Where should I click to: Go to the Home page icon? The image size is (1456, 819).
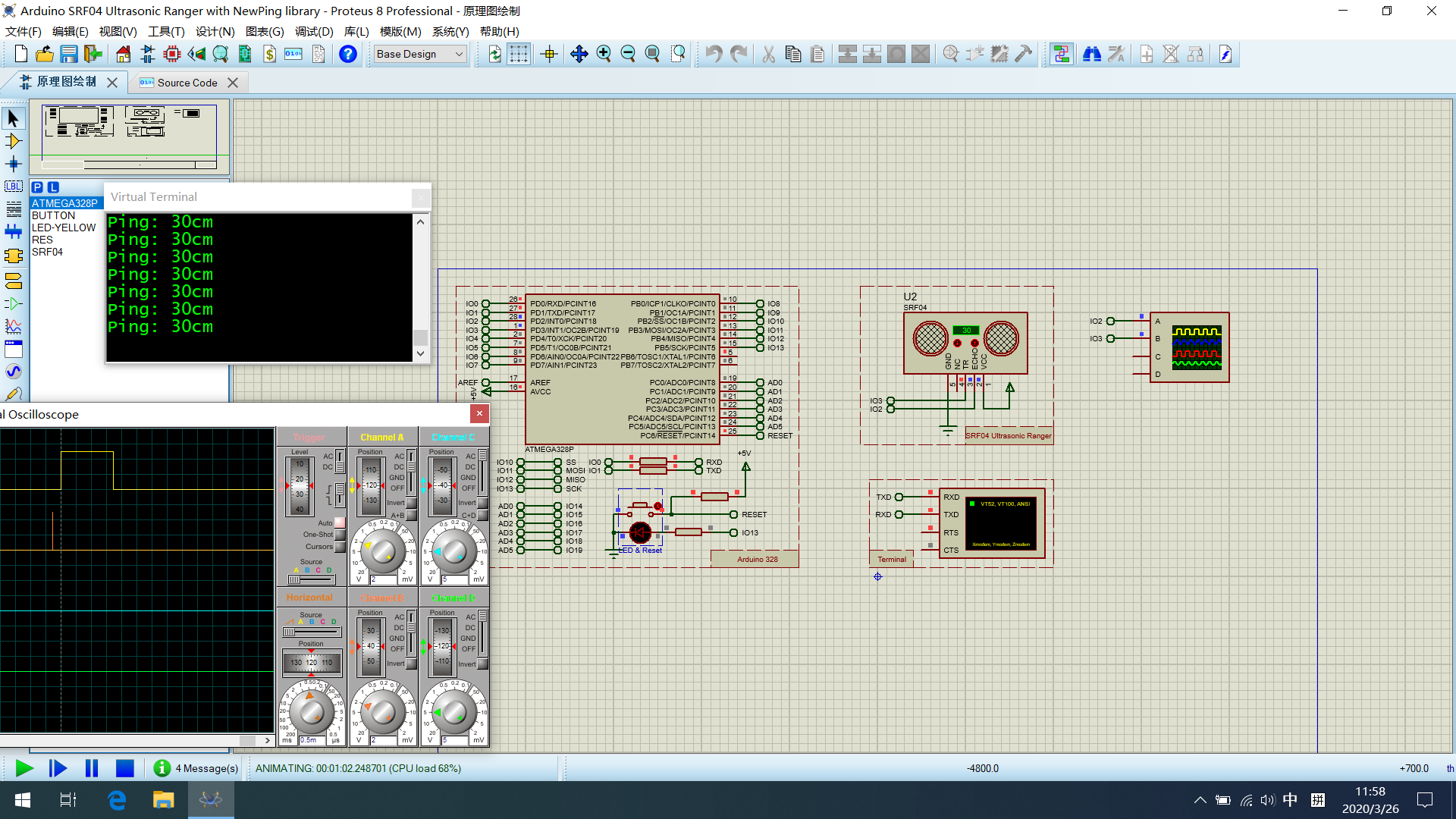pos(123,54)
